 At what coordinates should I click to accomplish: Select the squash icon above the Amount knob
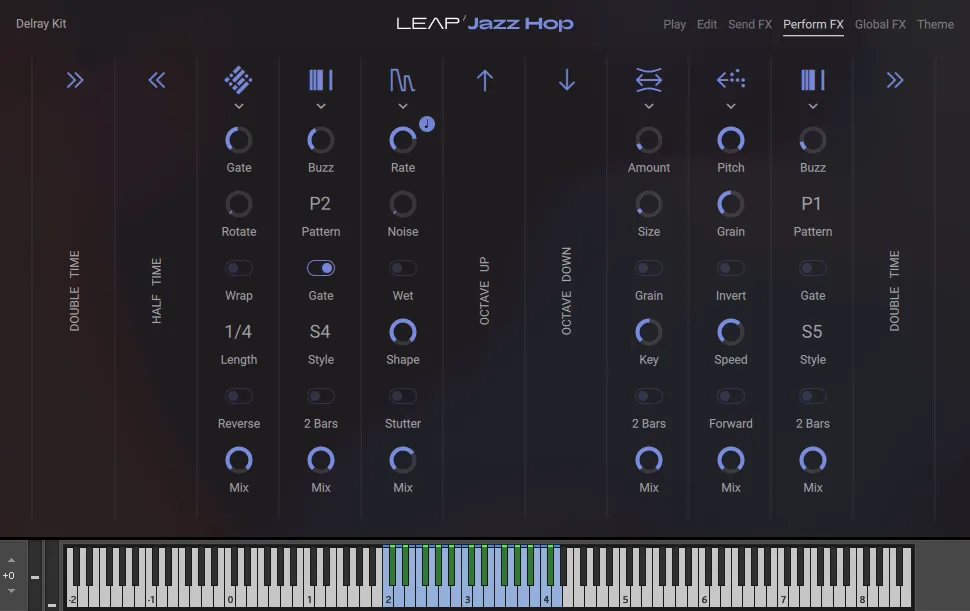(x=648, y=80)
